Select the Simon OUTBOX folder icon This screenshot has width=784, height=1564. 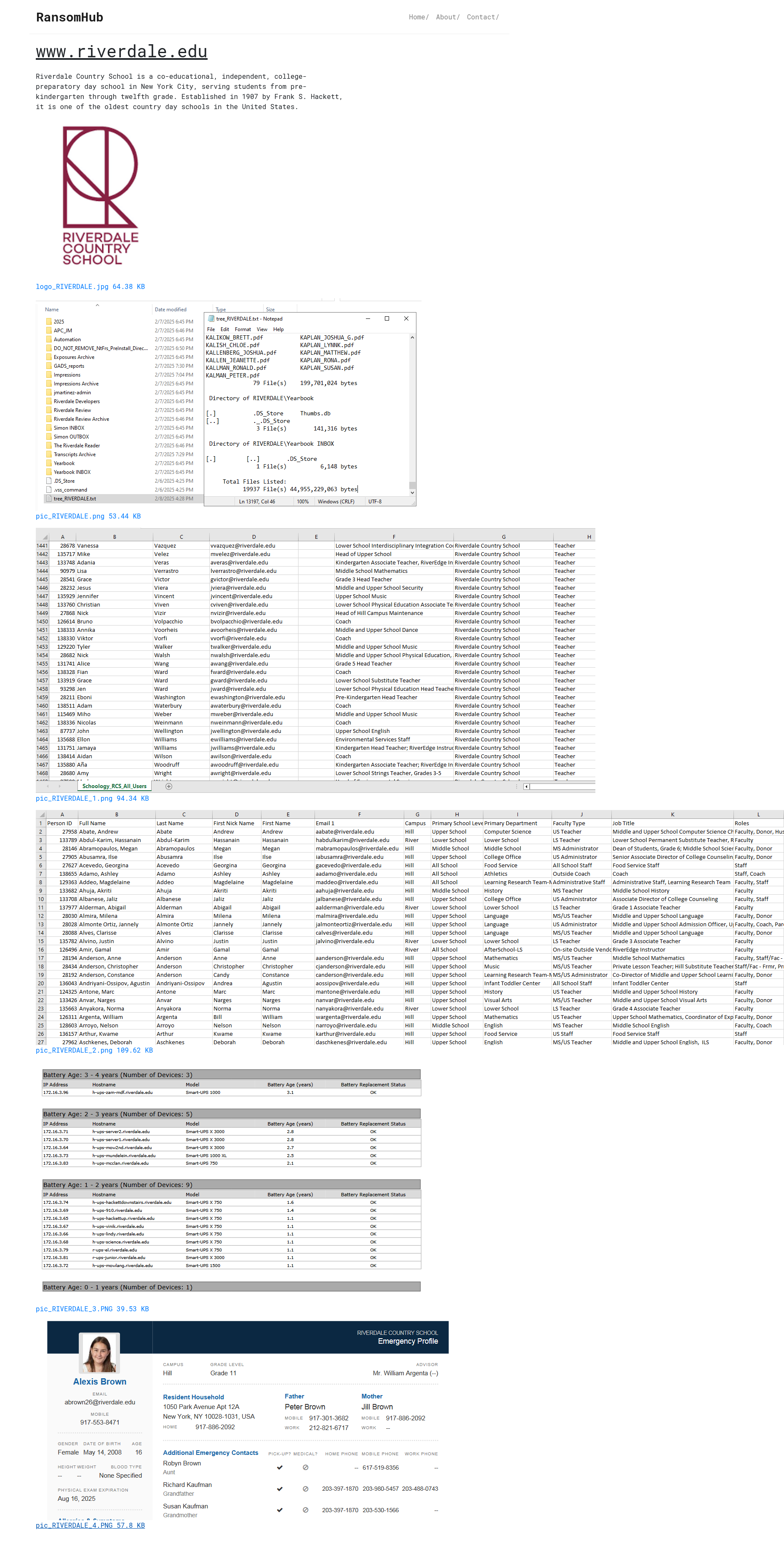point(48,436)
